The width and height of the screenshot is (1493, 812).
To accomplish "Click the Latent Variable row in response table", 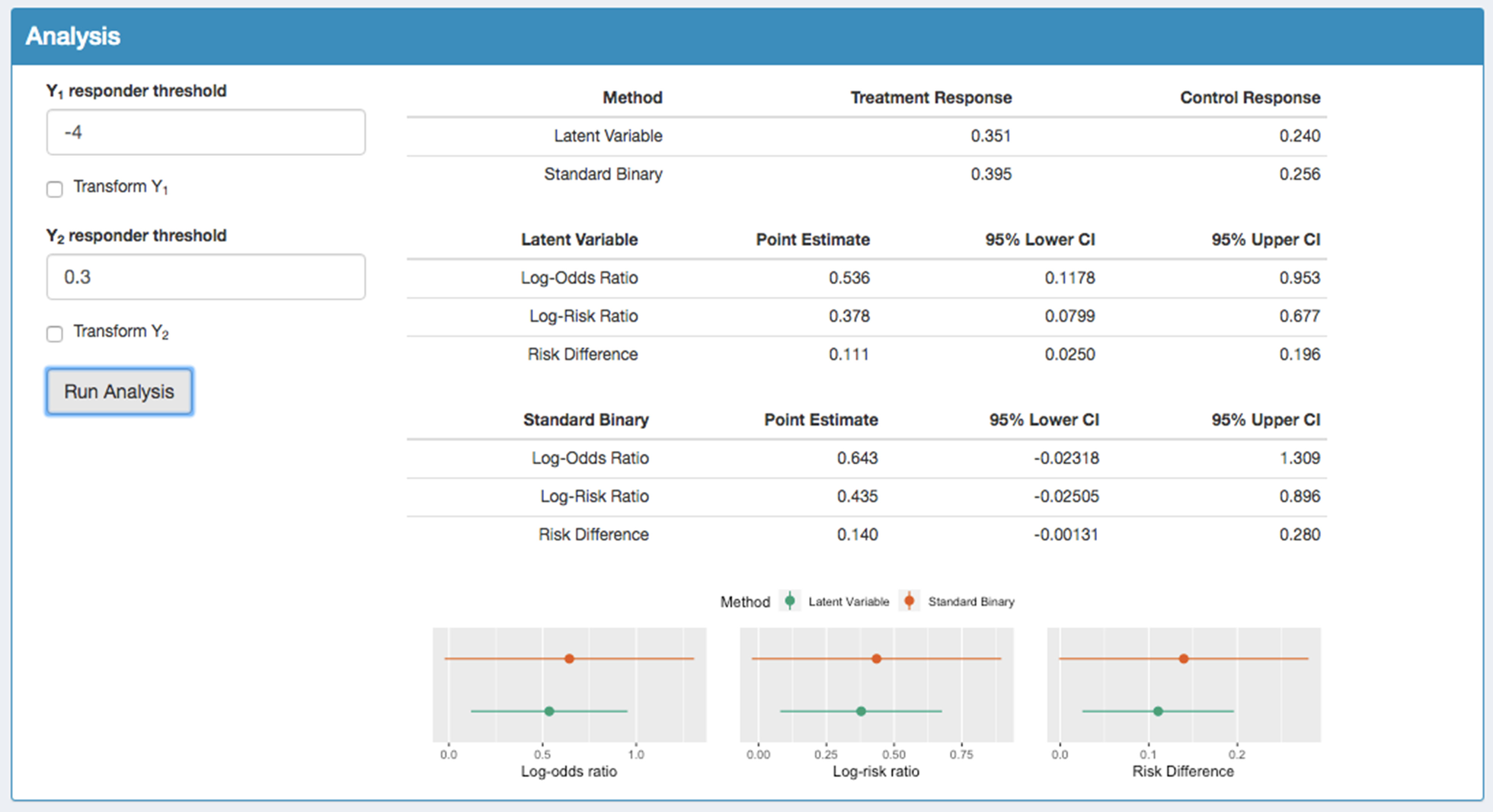I will click(x=867, y=136).
